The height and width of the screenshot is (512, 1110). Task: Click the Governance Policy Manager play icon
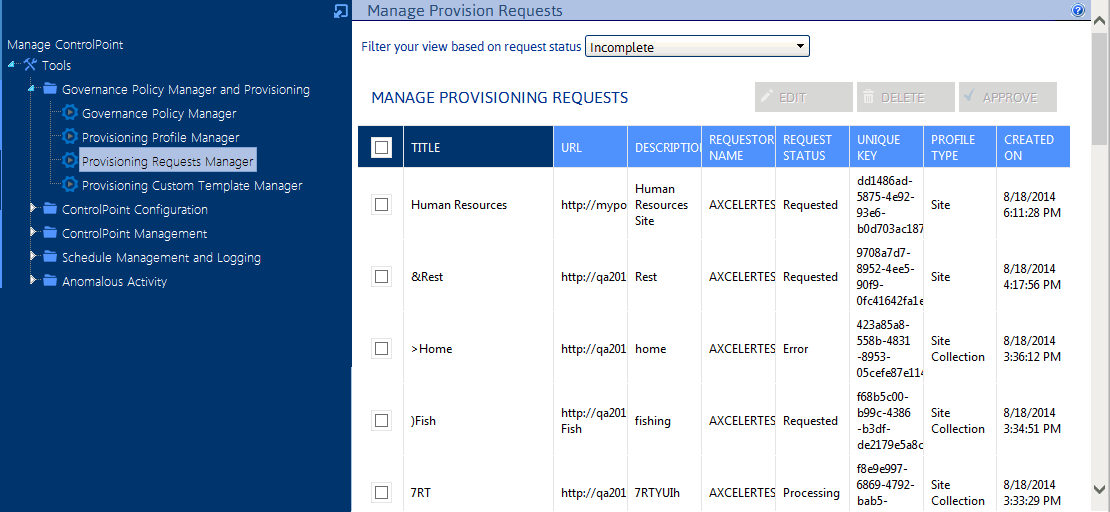70,113
